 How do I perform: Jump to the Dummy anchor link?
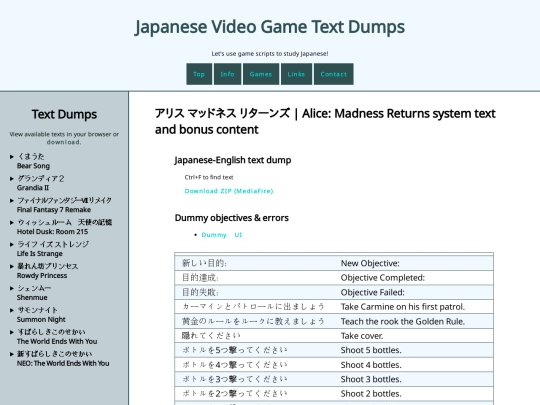tap(214, 235)
